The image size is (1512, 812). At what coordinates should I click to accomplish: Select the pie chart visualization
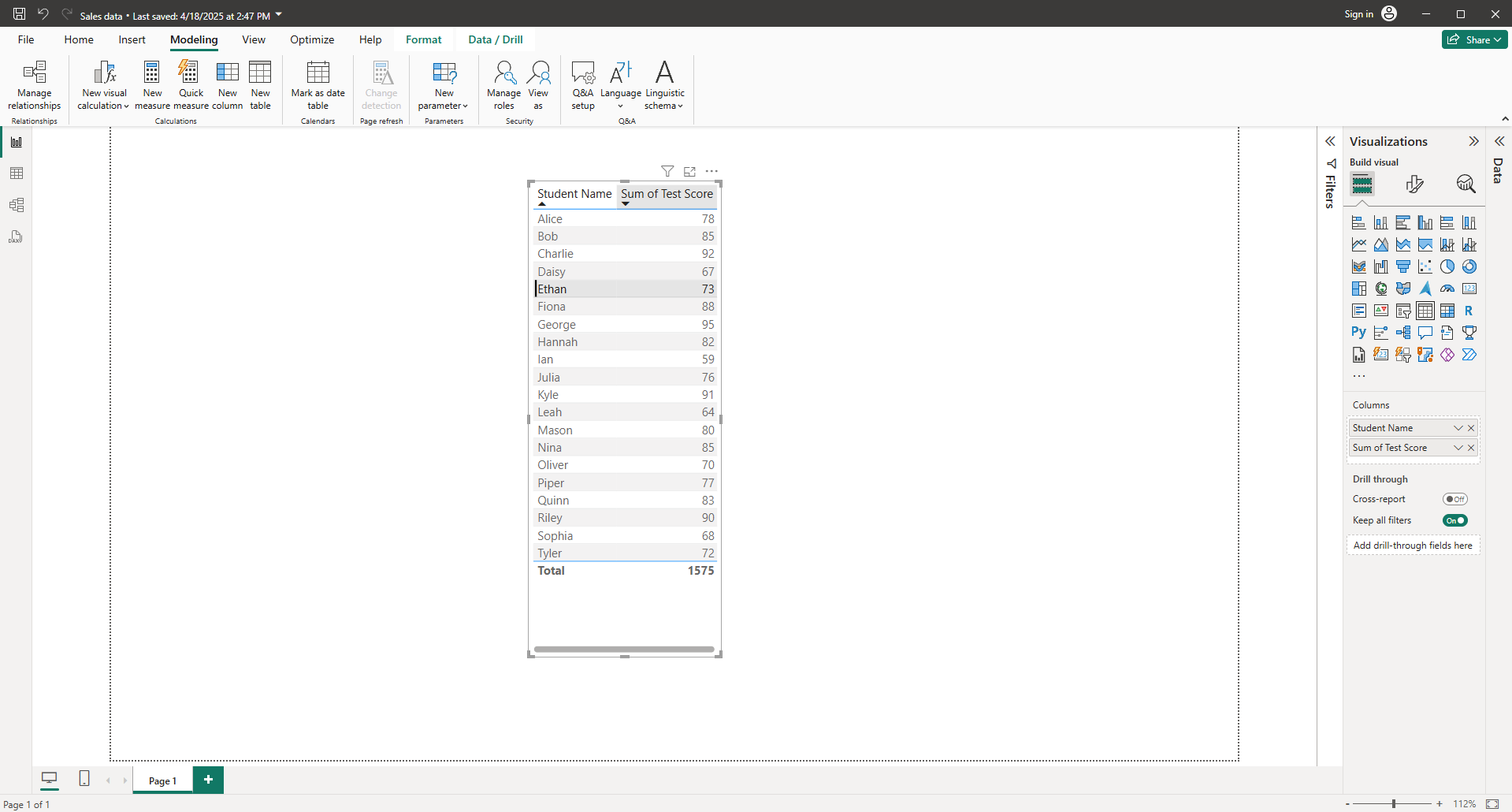tap(1447, 266)
